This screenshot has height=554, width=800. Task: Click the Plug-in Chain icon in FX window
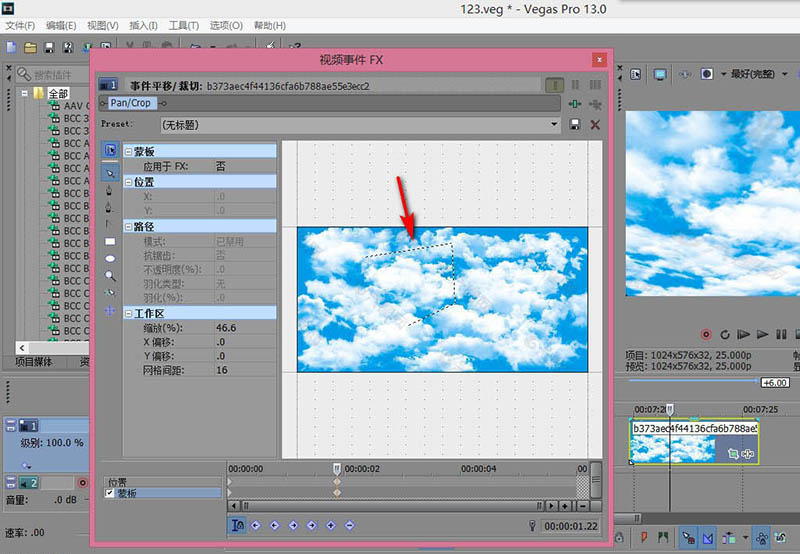575,104
